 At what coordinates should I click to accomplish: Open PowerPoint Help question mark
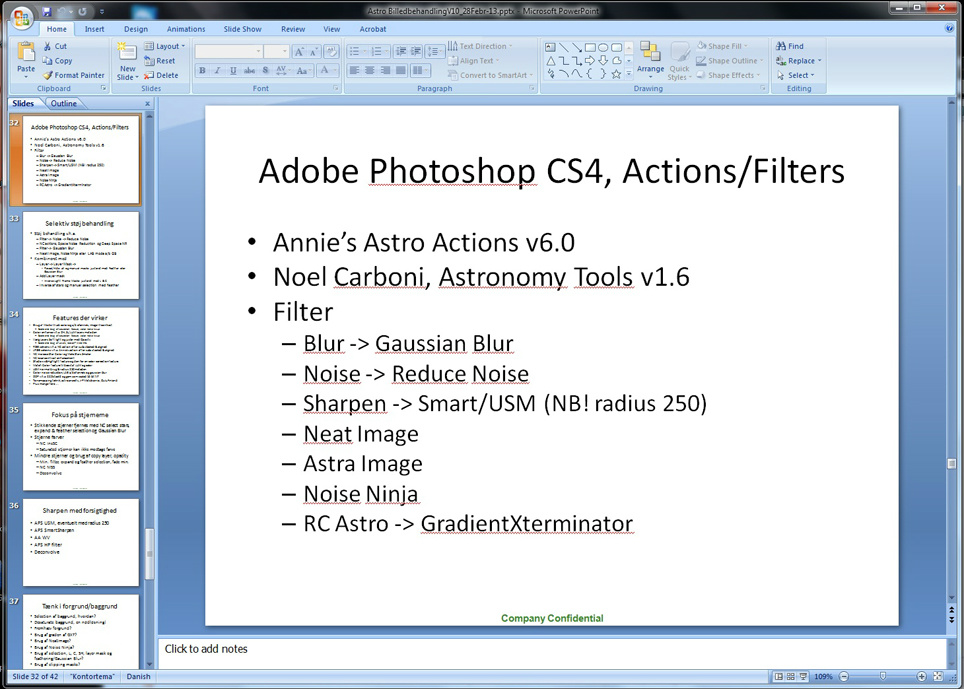pos(949,28)
